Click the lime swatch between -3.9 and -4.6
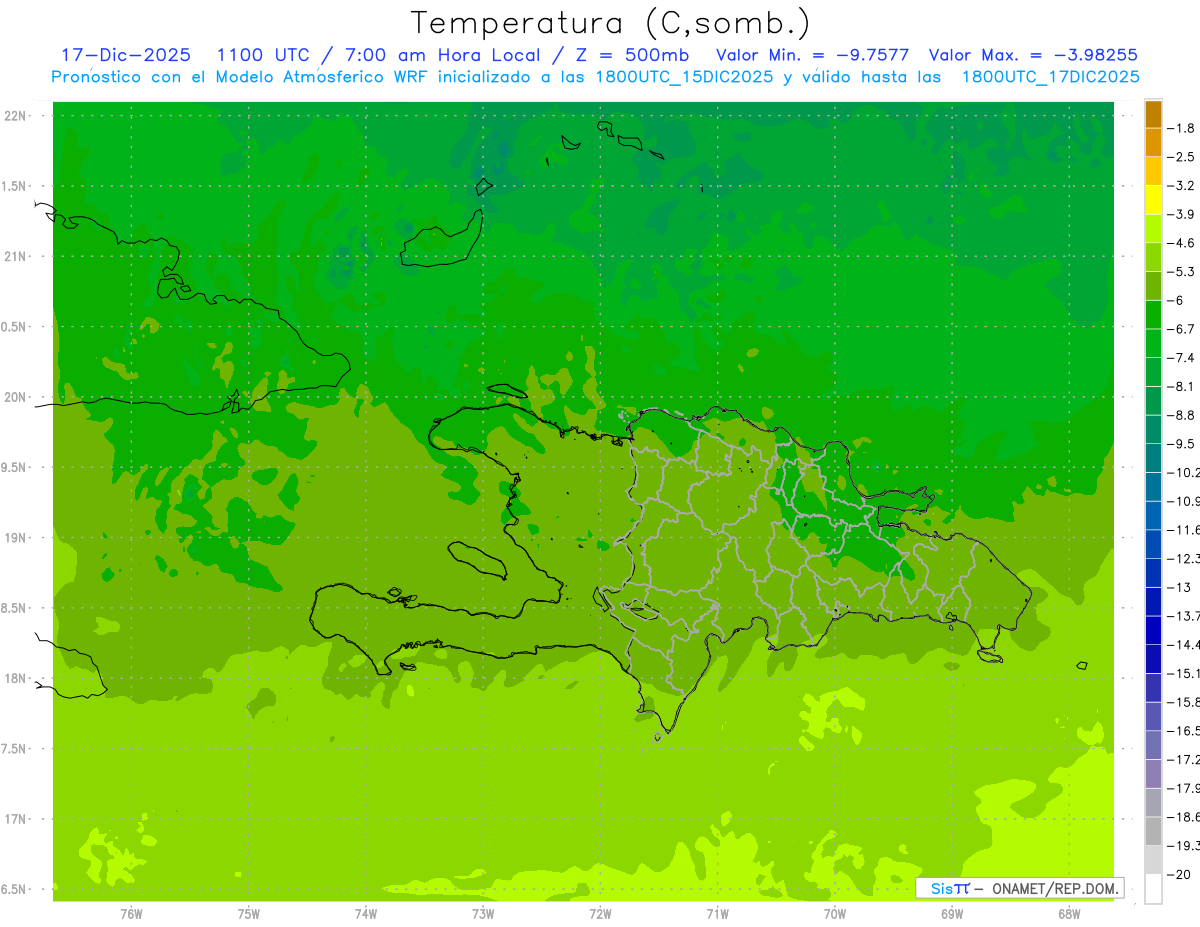Image resolution: width=1200 pixels, height=927 pixels. 1153,229
